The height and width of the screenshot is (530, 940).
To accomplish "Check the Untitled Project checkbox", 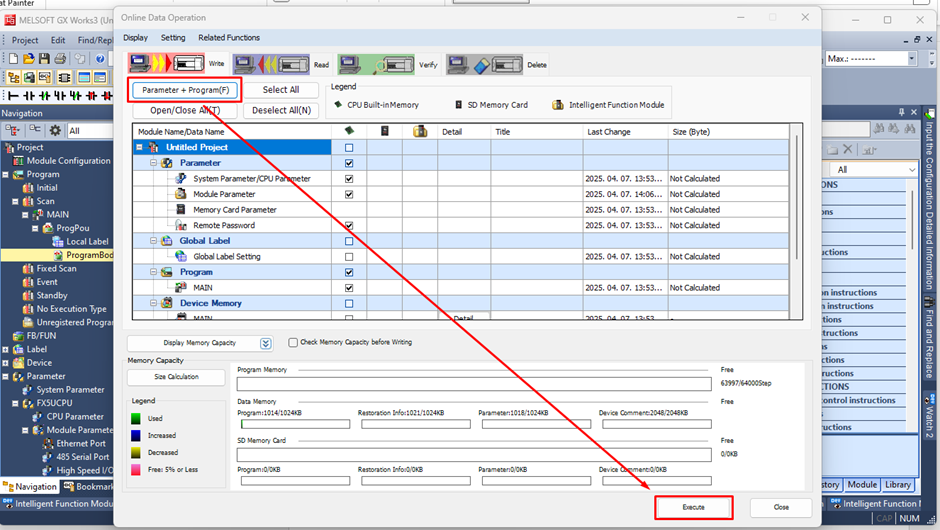I will (349, 147).
